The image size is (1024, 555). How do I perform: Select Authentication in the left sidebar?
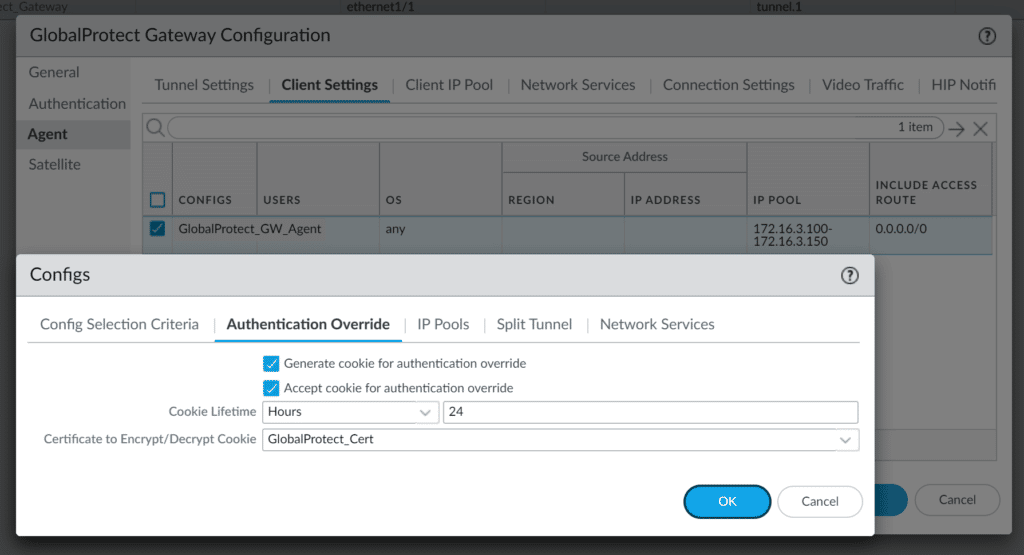[77, 104]
